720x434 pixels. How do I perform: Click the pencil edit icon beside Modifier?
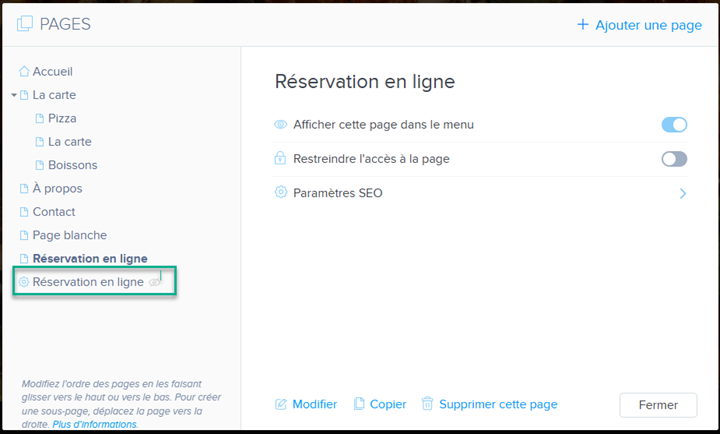281,404
